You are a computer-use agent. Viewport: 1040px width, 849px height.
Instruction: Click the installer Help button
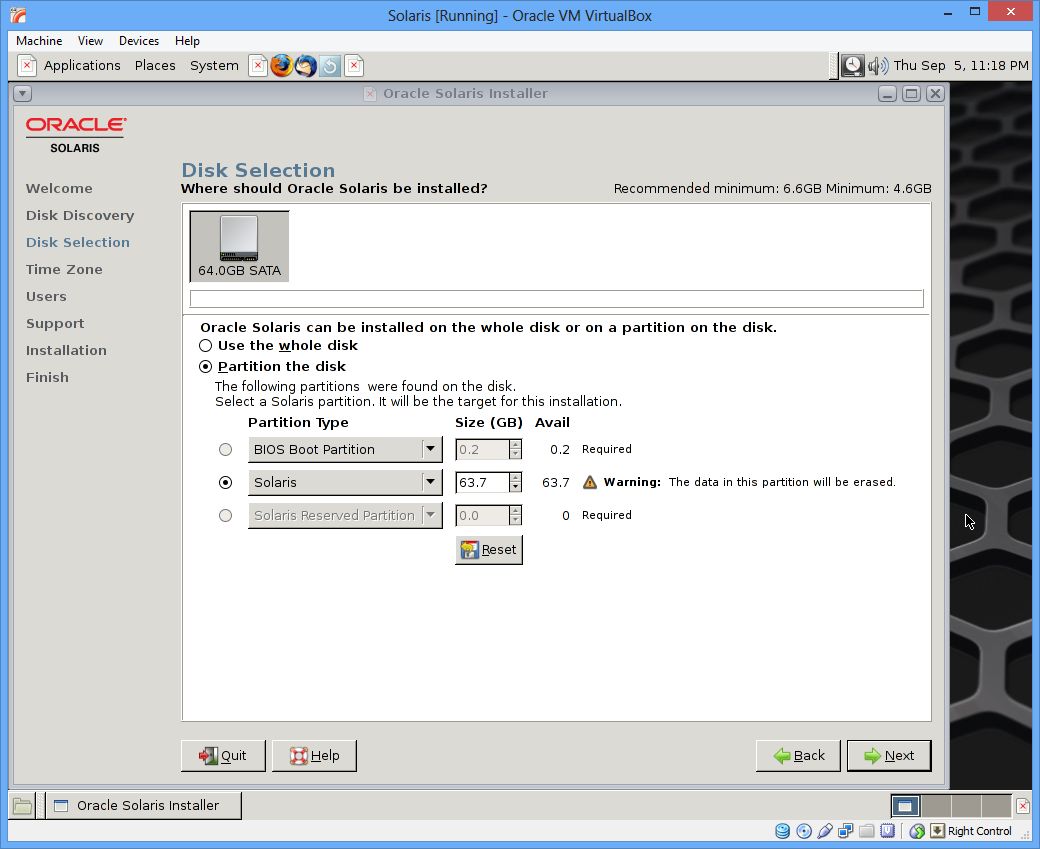click(314, 755)
